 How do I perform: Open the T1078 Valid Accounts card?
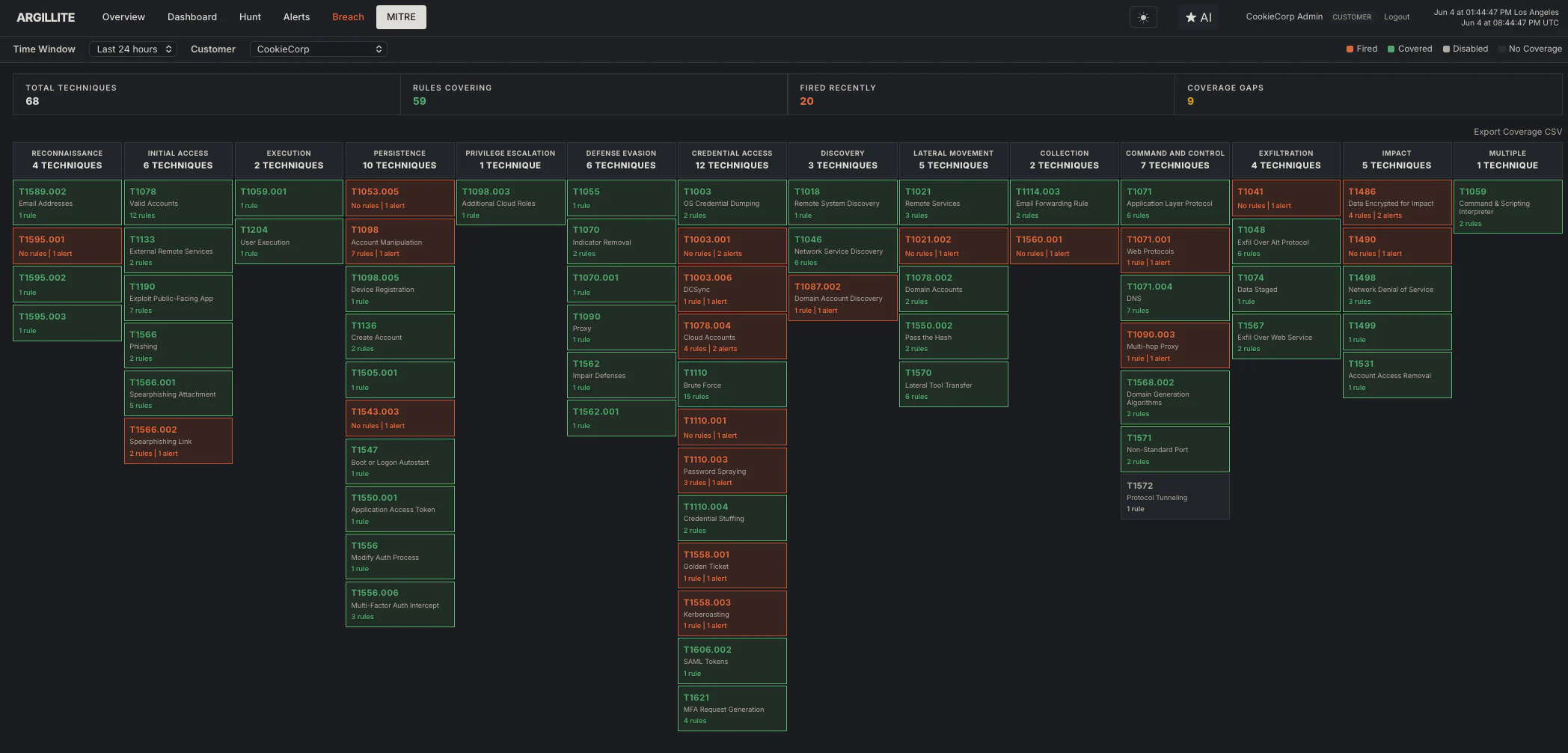[178, 202]
